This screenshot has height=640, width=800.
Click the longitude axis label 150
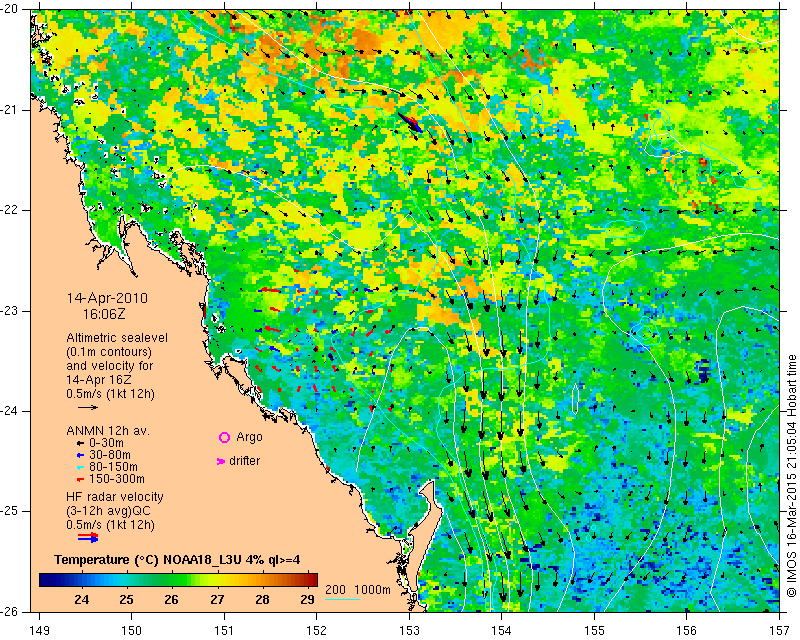pyautogui.click(x=132, y=631)
